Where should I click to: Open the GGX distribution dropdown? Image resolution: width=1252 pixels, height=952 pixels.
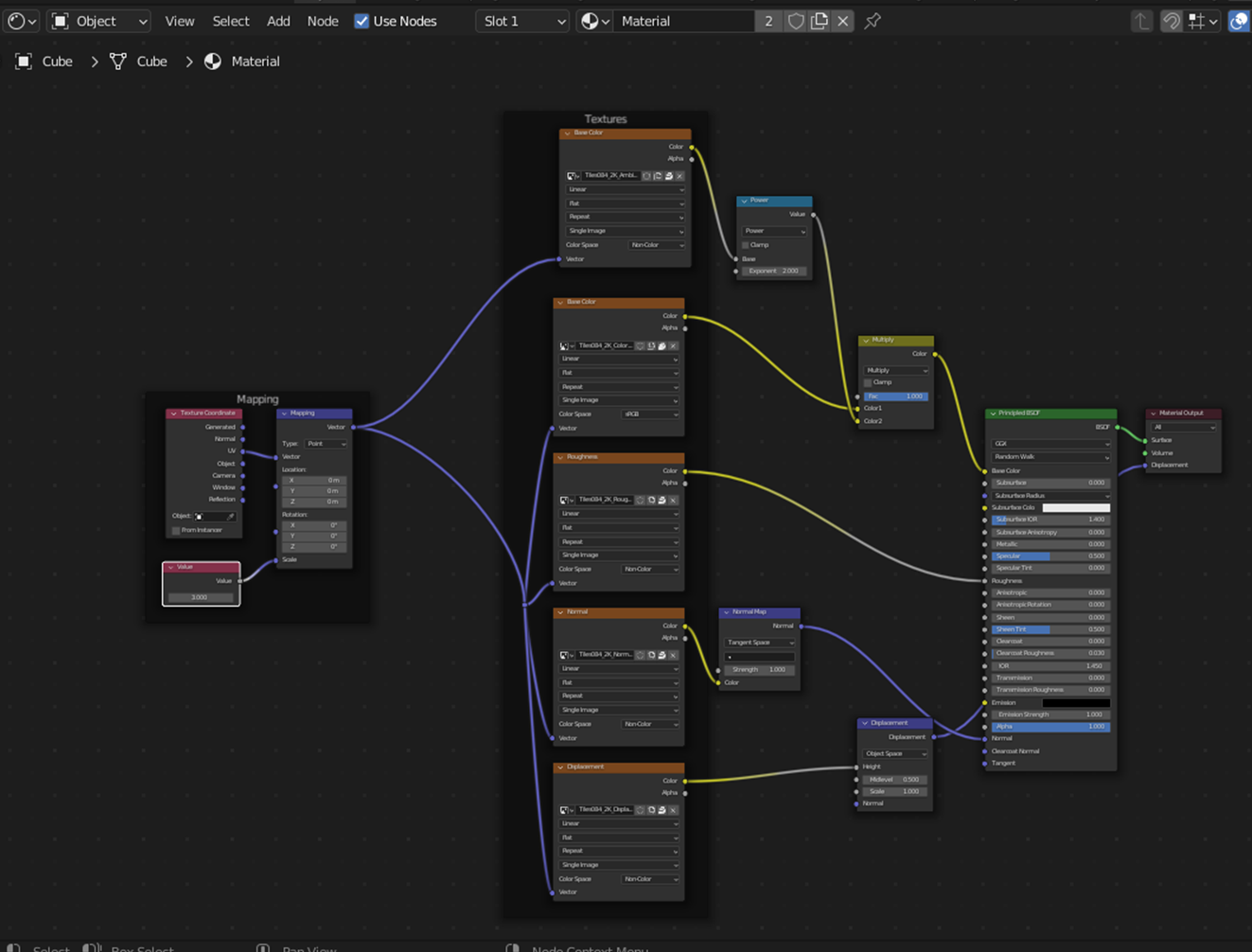tap(1050, 444)
